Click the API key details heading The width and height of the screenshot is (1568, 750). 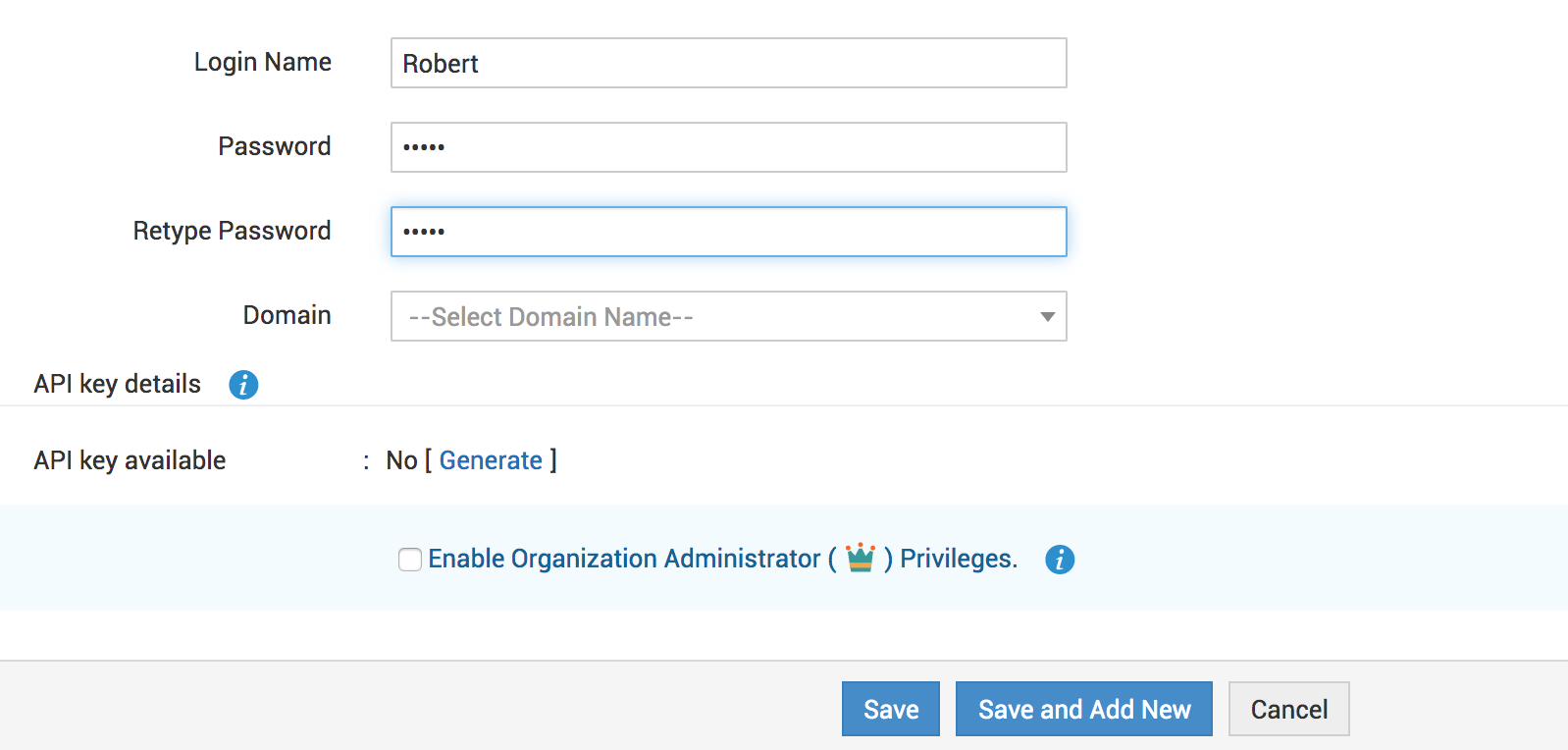click(117, 384)
